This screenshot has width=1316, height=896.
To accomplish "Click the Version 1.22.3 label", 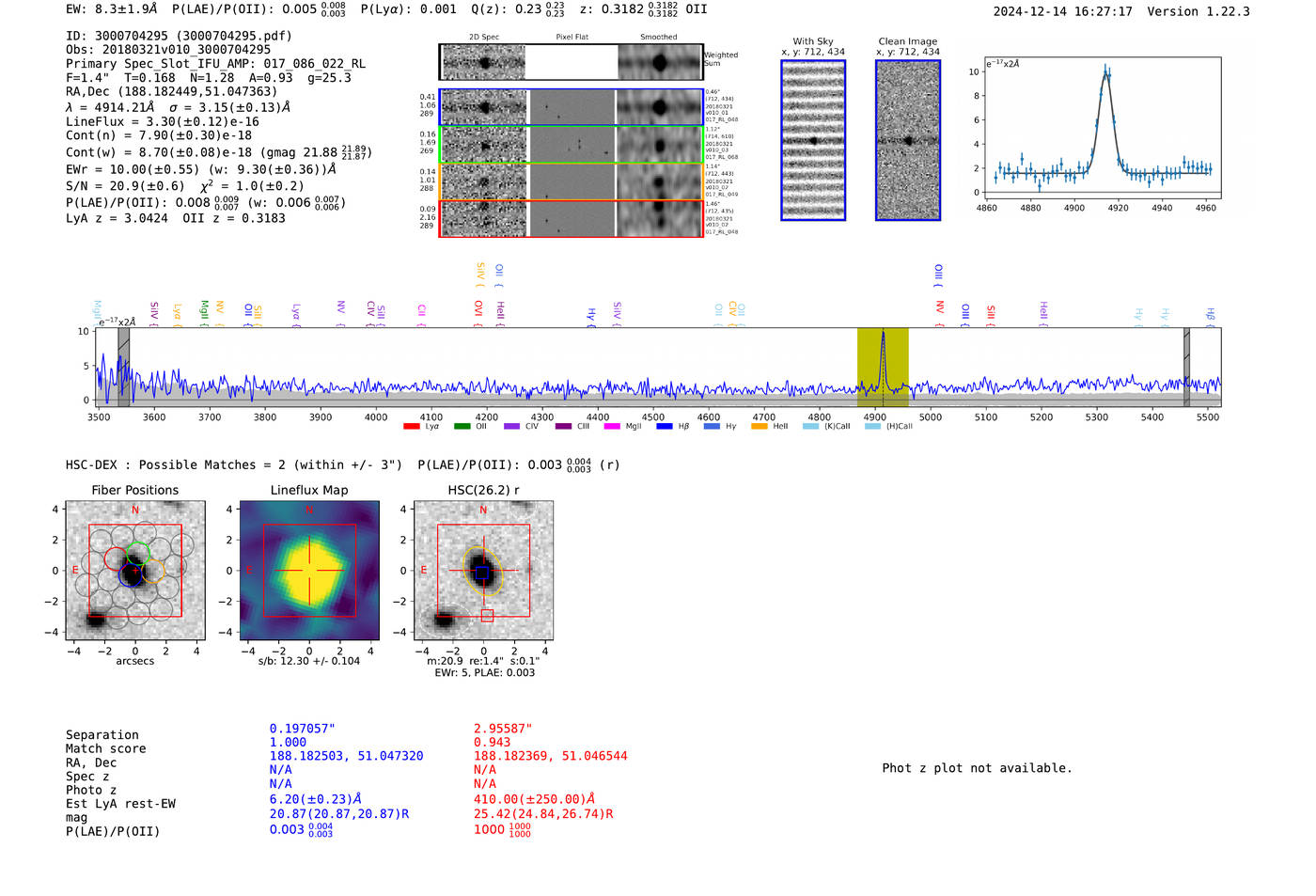I will click(x=1198, y=11).
